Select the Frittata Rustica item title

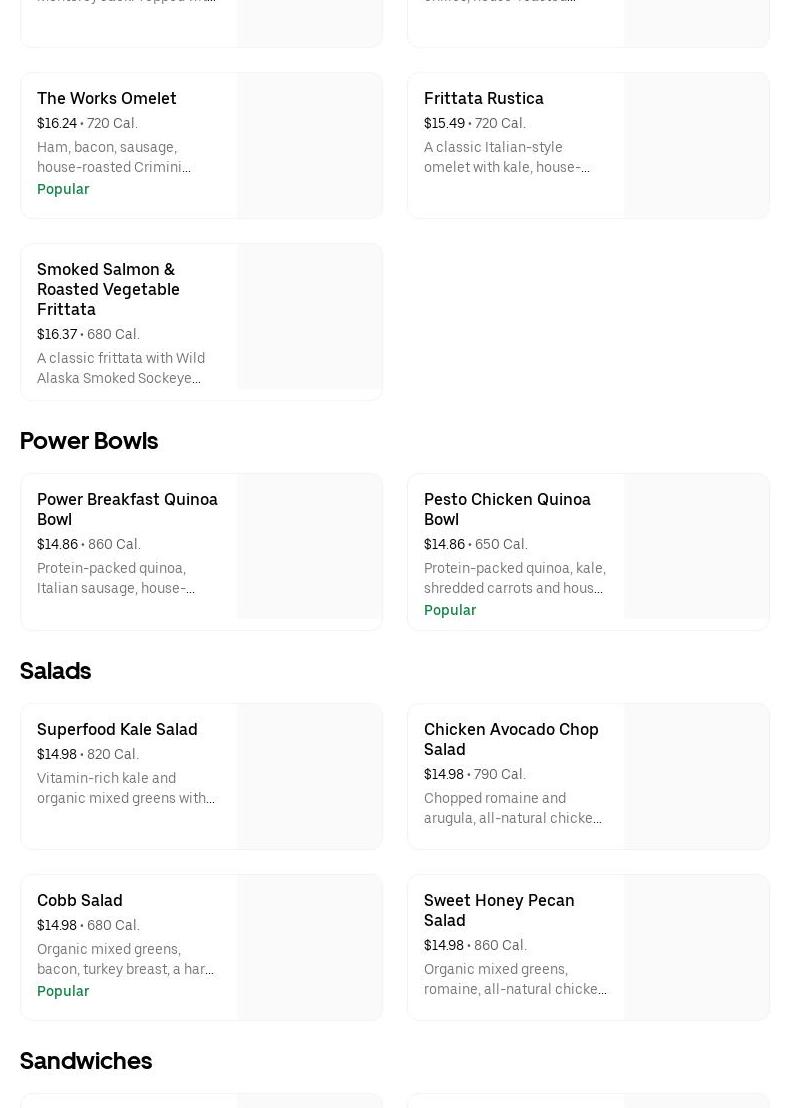(483, 98)
